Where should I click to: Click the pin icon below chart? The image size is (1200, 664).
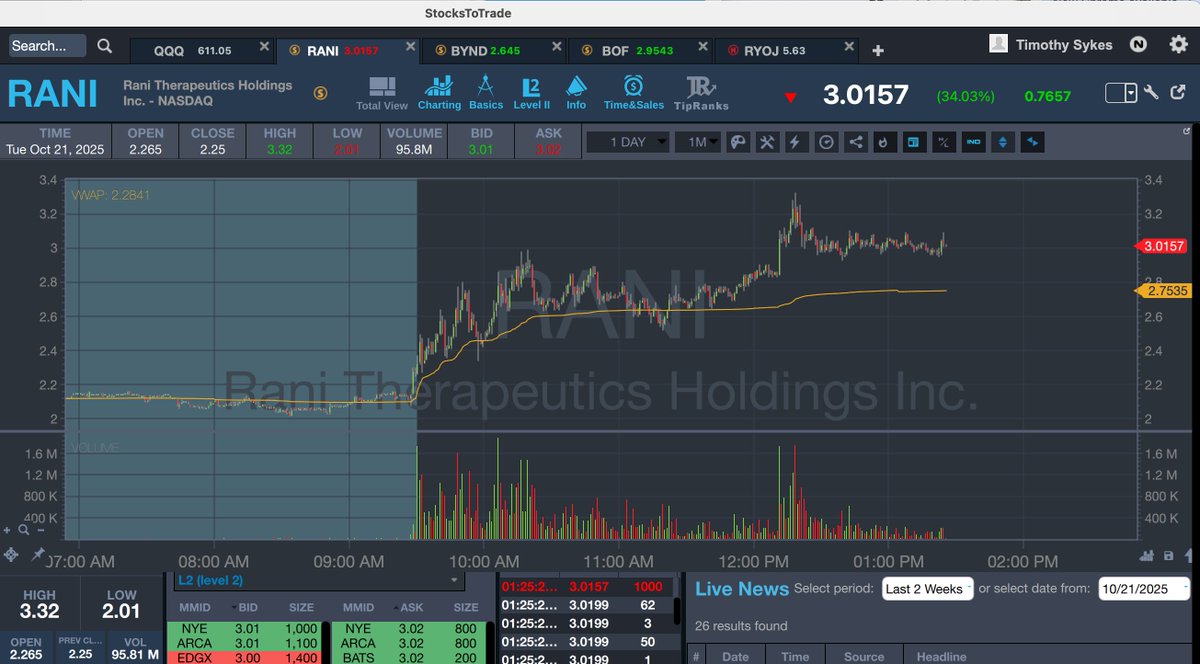pos(38,554)
